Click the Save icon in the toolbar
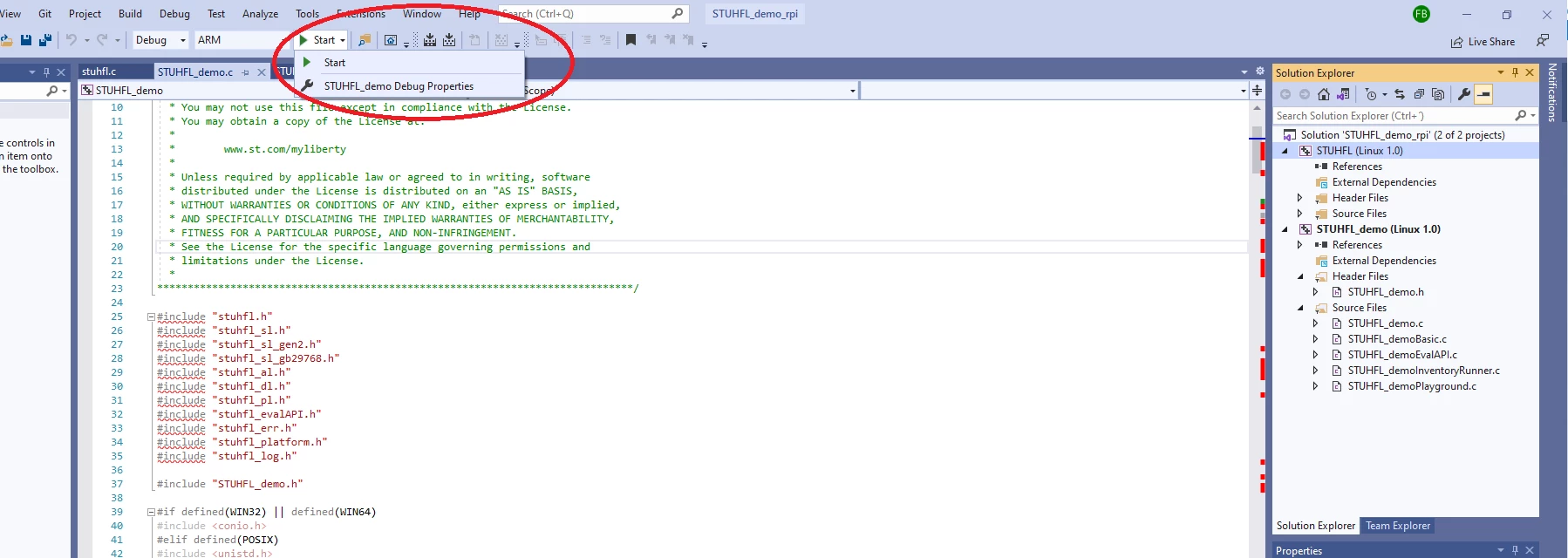 [25, 40]
